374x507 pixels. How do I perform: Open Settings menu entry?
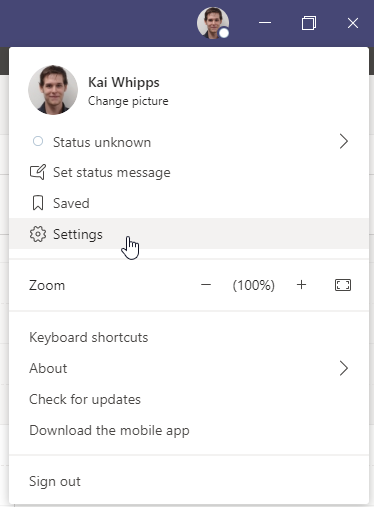coord(189,234)
